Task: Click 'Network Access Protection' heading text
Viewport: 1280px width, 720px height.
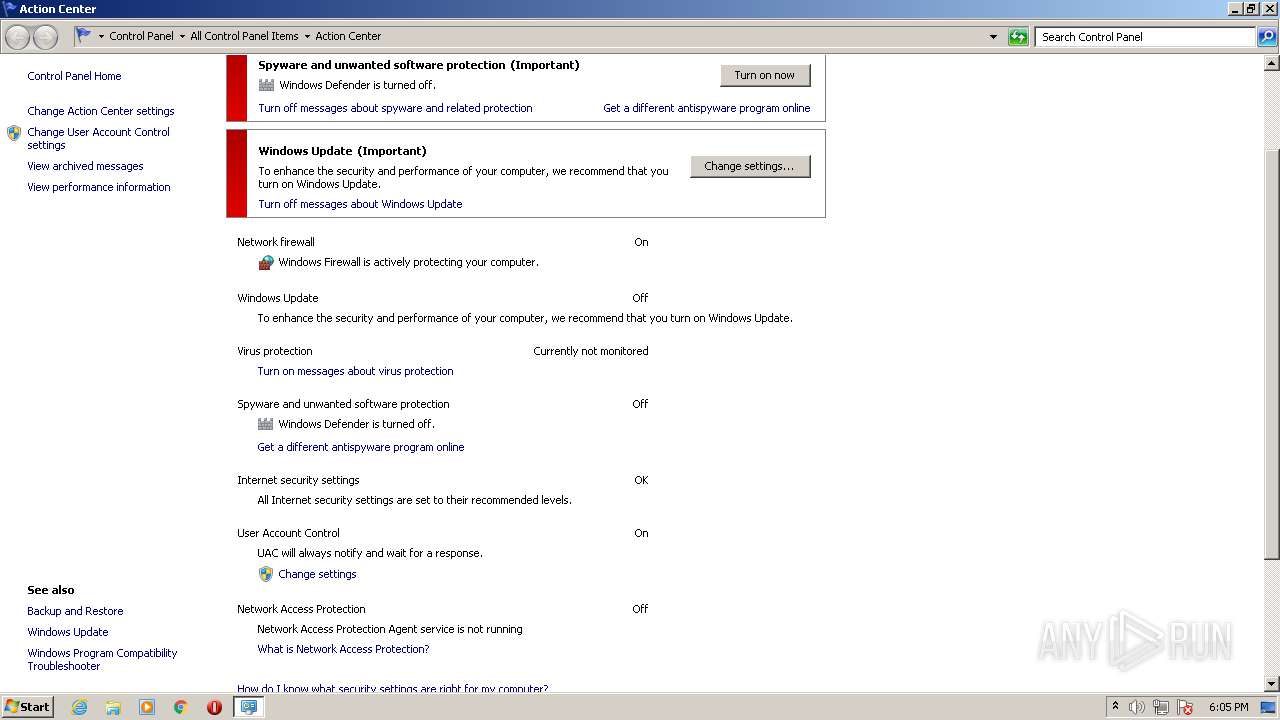Action: 301,609
